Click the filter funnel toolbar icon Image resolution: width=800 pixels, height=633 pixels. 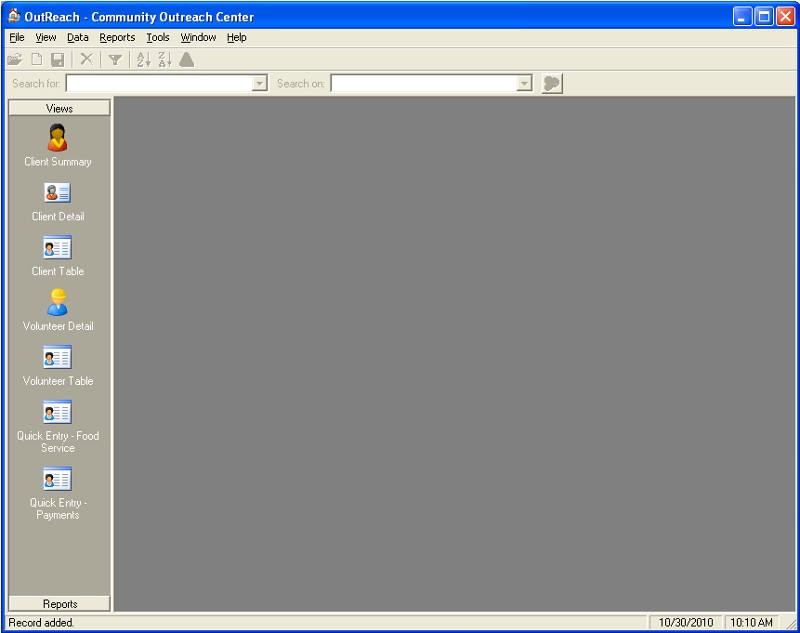click(115, 60)
